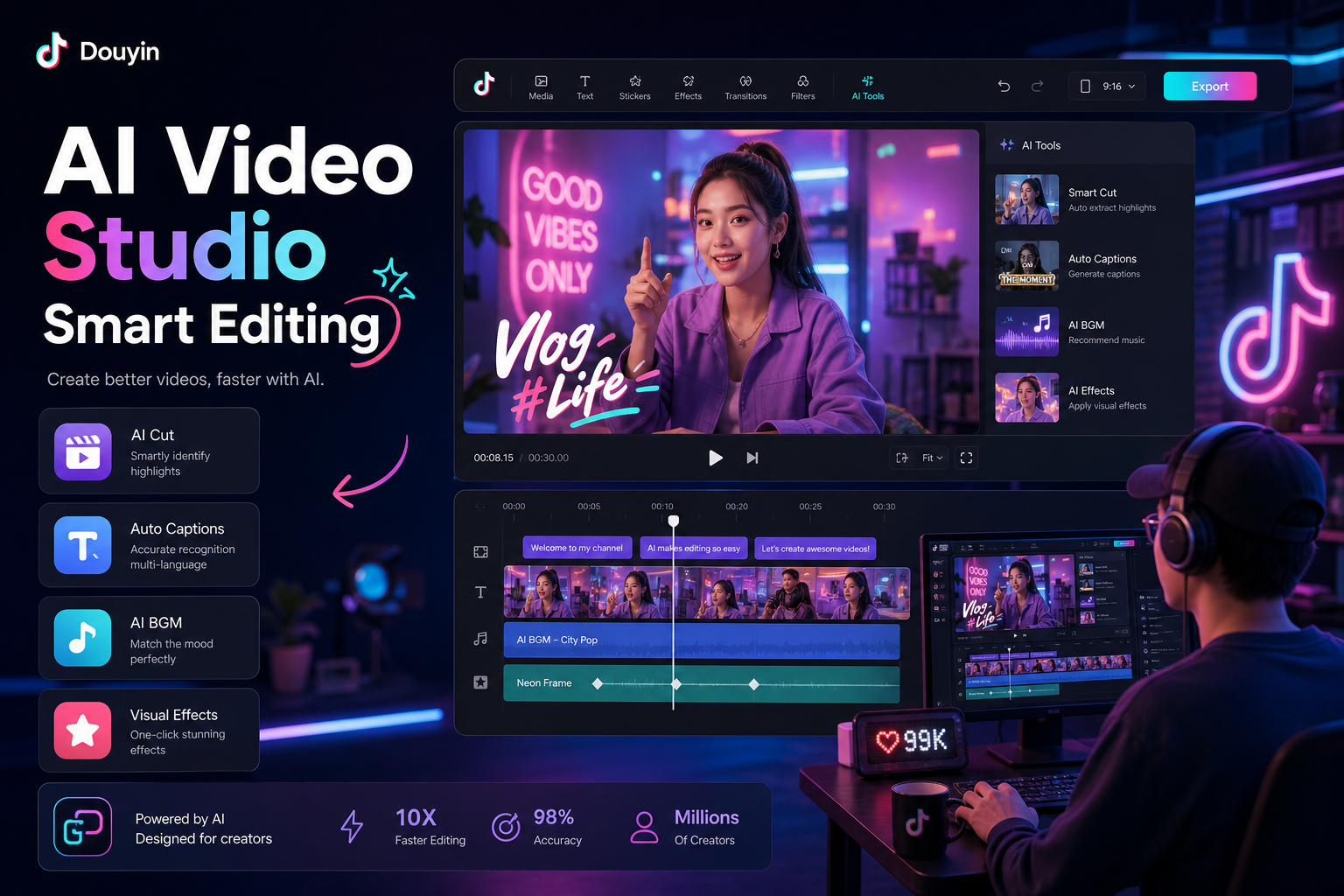Click the 00:05 mark on the timeline ruler

point(589,507)
